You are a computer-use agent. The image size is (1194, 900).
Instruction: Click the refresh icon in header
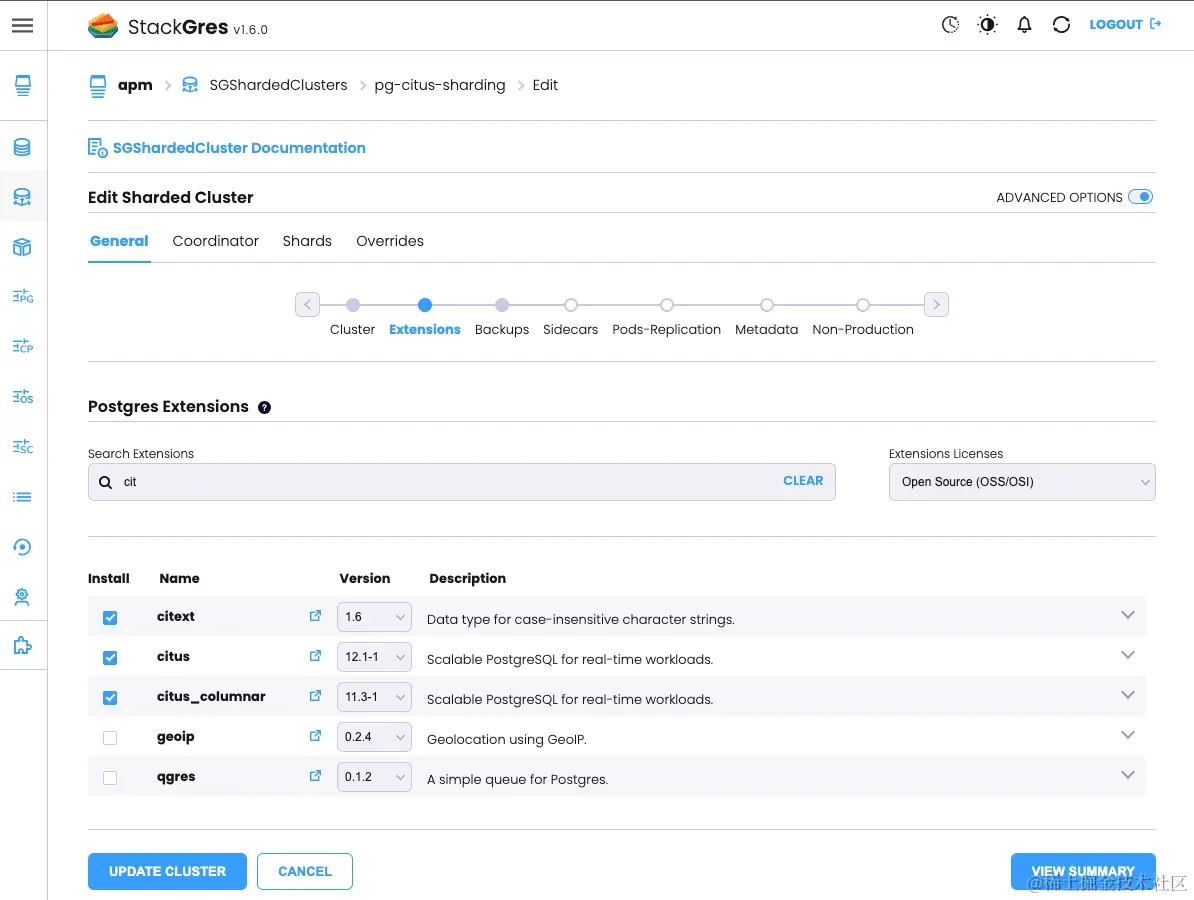(x=1061, y=25)
